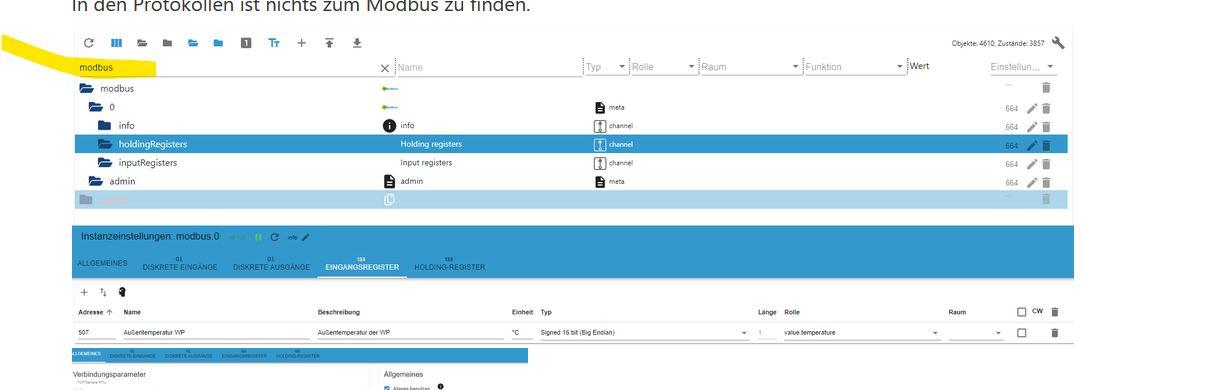
Task: Toggle text size icon in objects toolbar
Action: (274, 43)
